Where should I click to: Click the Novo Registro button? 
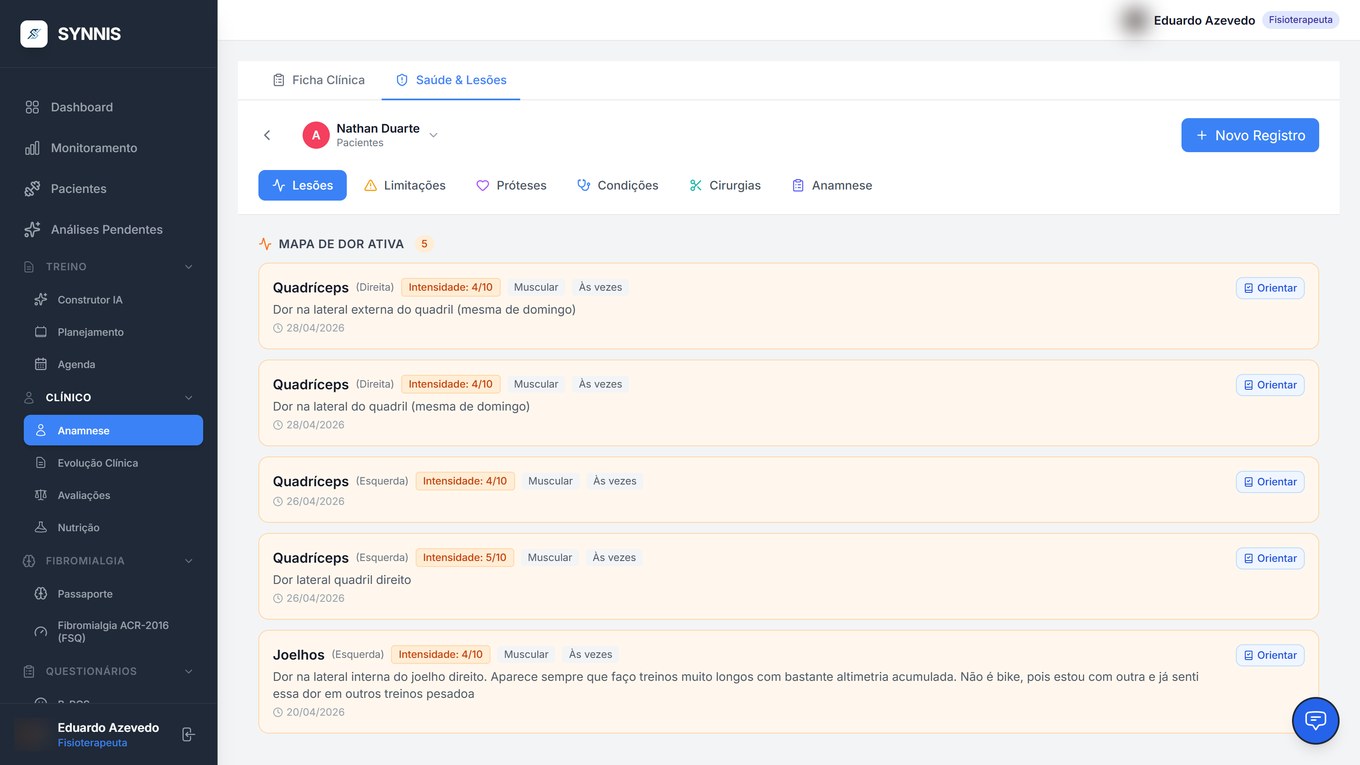1250,135
